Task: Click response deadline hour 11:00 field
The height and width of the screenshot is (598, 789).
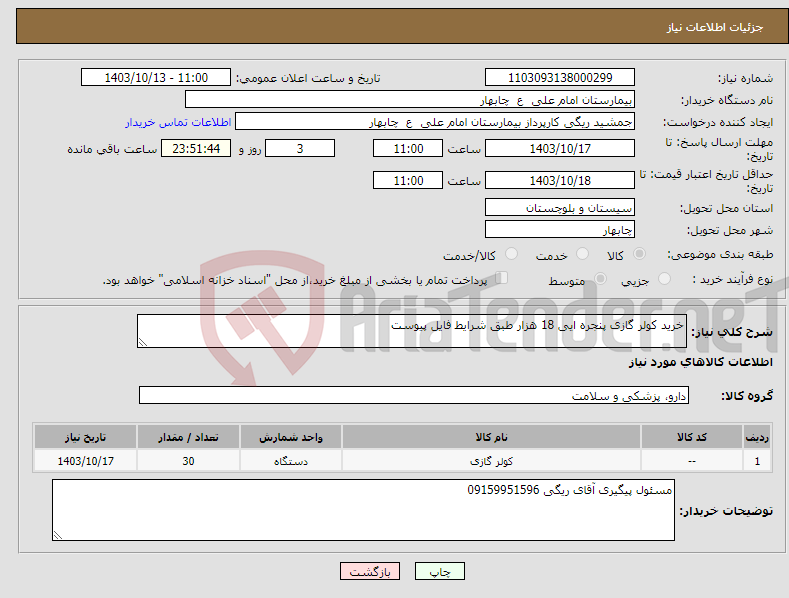Action: (408, 148)
